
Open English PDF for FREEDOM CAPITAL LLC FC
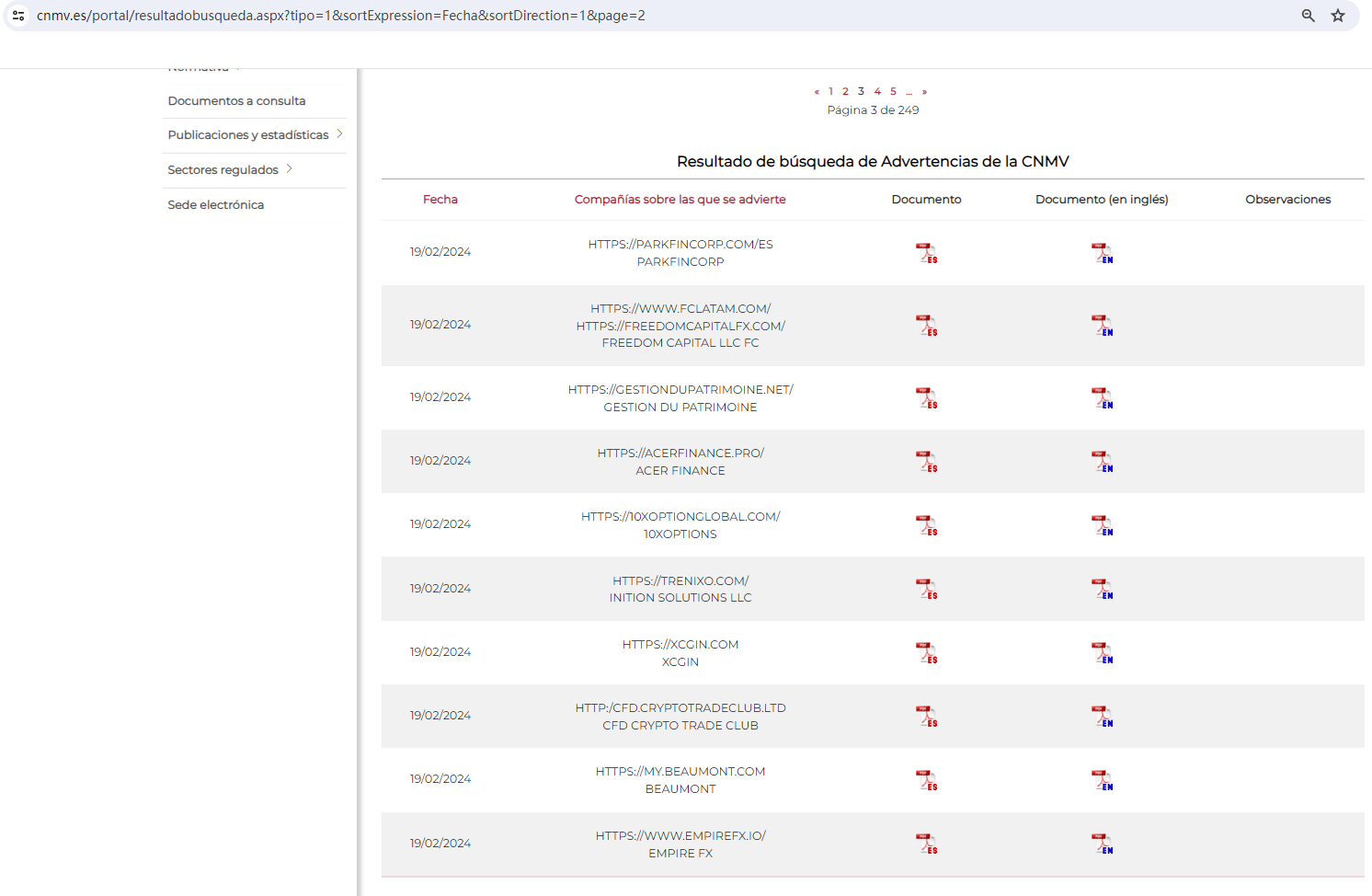click(x=1102, y=326)
